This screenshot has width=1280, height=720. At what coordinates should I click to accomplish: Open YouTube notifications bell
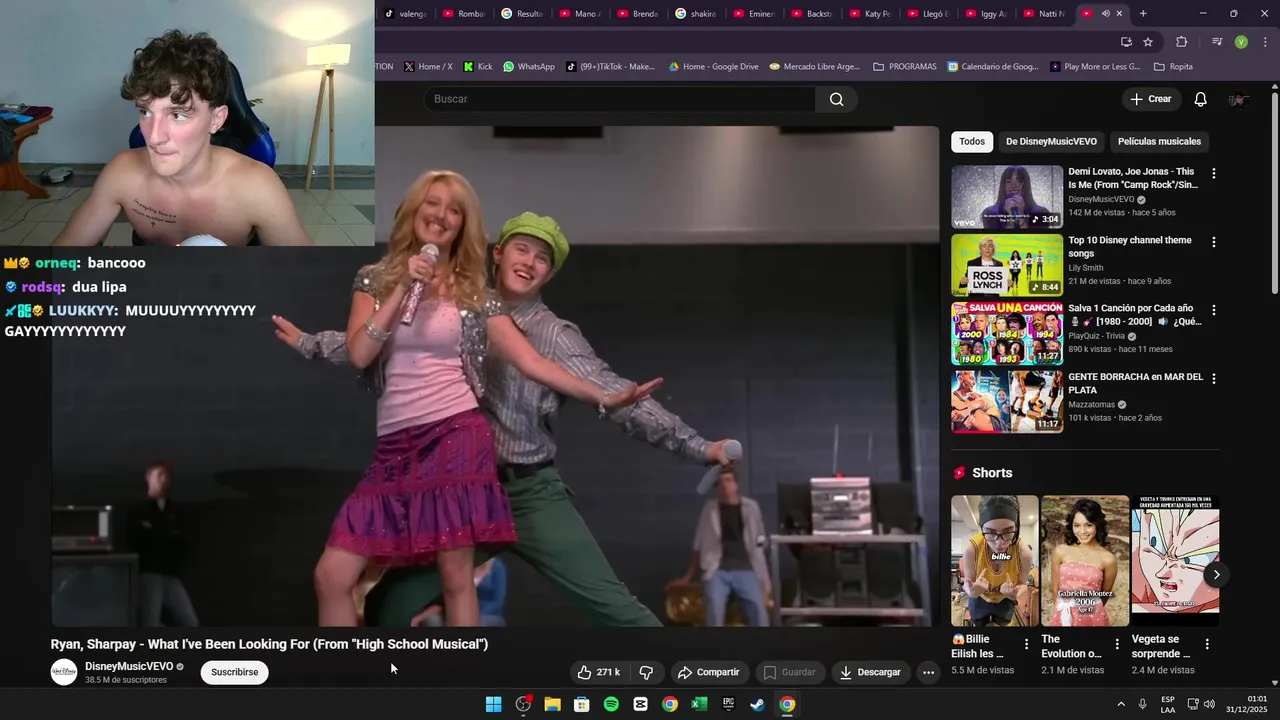point(1200,99)
